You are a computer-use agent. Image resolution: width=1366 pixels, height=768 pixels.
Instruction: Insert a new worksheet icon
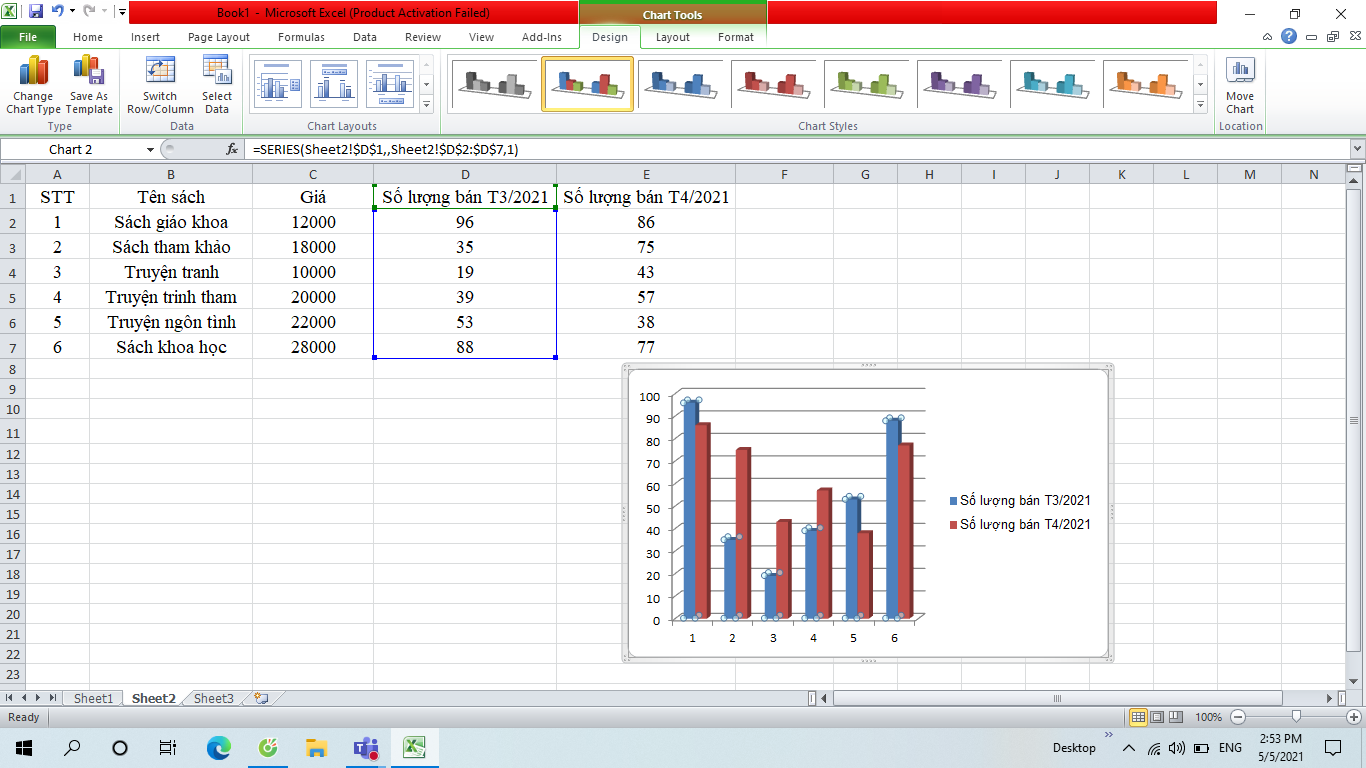tap(261, 698)
